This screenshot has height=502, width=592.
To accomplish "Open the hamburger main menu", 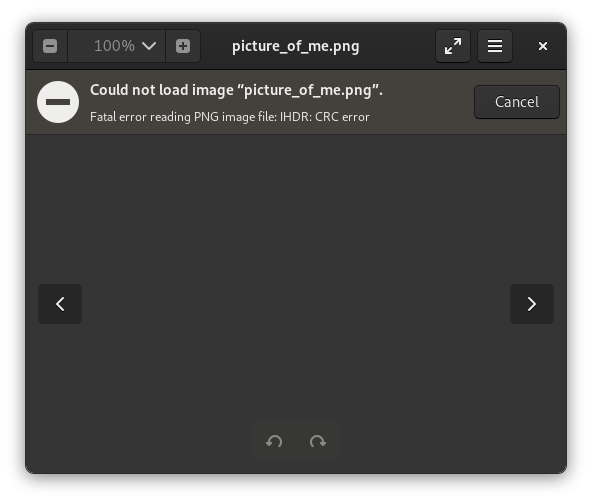I will [495, 46].
